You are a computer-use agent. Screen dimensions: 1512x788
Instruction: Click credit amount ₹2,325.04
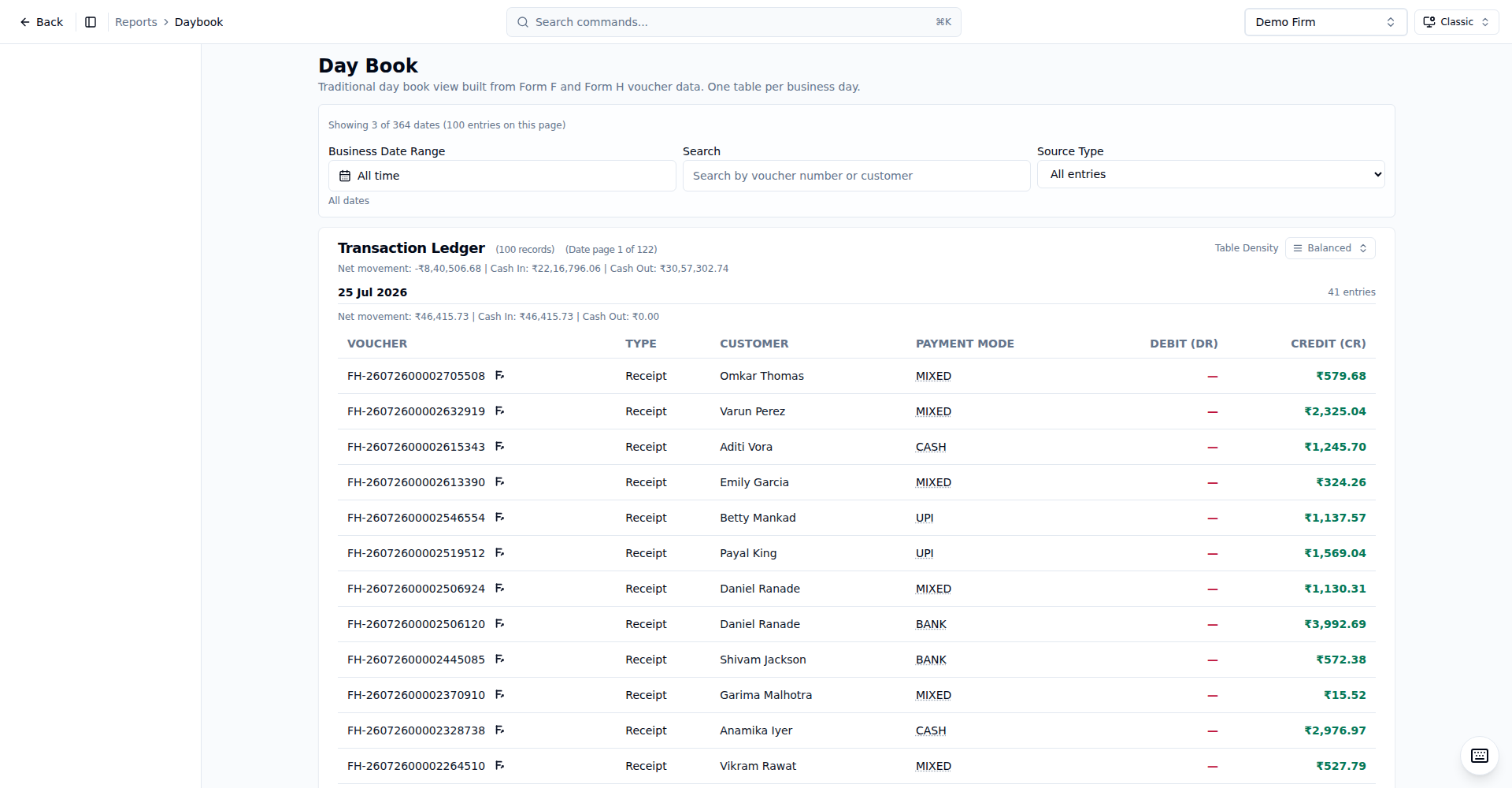click(1335, 411)
